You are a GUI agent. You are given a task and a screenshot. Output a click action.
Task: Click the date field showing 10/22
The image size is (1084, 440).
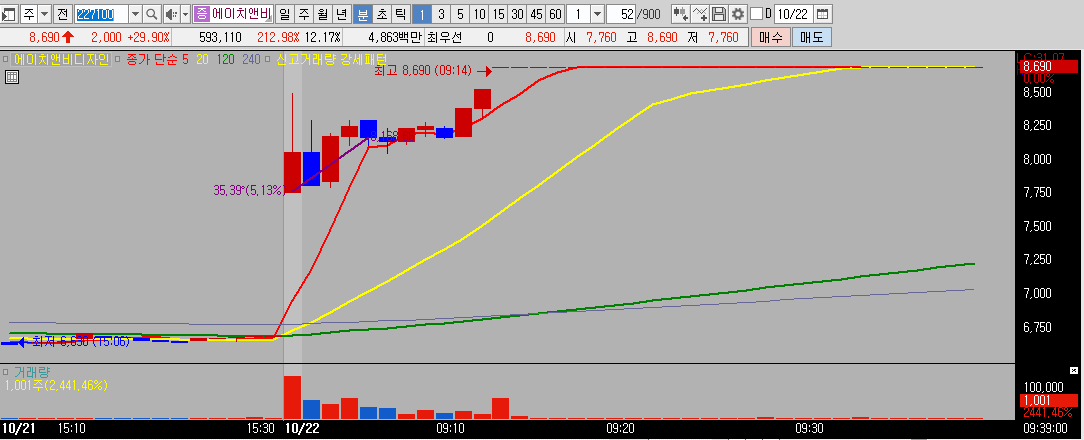click(x=792, y=13)
